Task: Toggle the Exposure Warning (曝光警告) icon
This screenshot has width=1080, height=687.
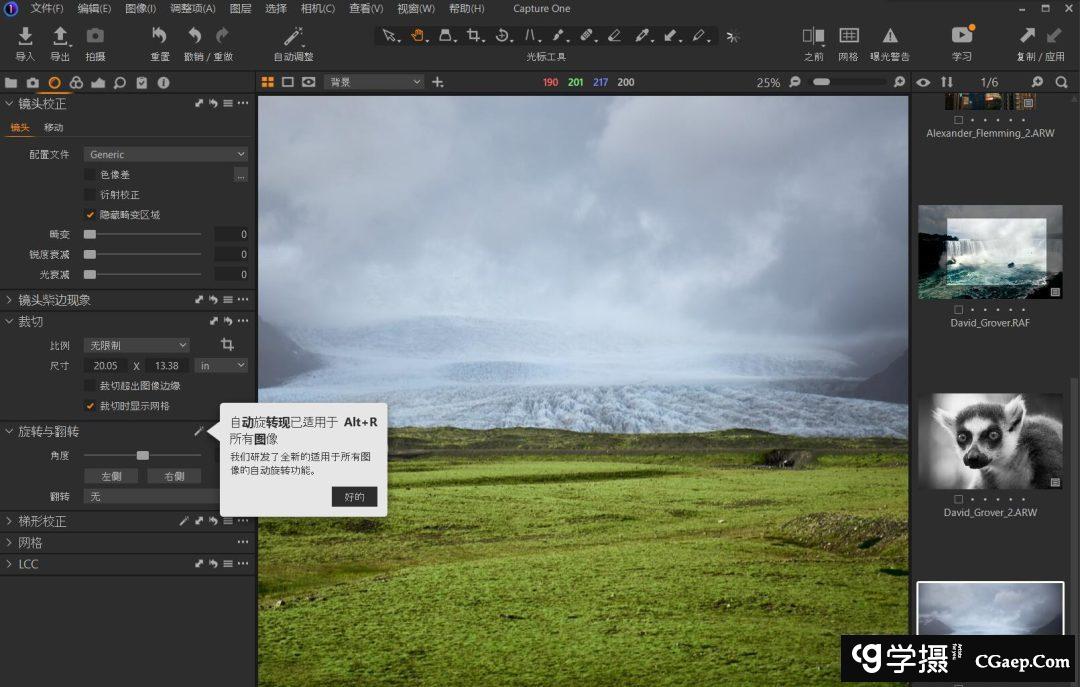Action: 889,37
